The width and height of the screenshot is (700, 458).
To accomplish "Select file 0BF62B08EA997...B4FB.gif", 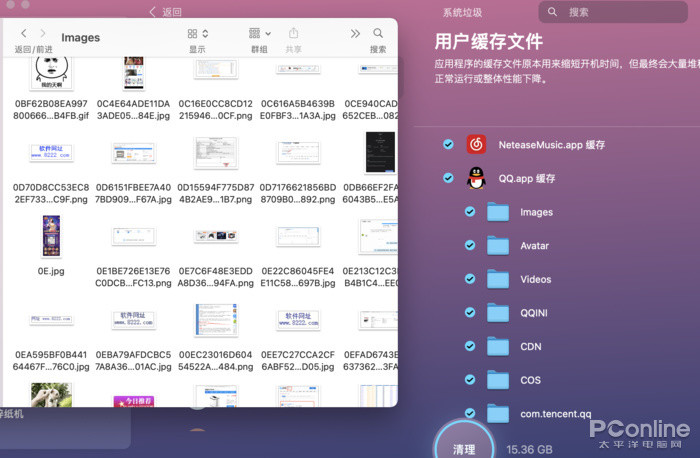I will 51,110.
